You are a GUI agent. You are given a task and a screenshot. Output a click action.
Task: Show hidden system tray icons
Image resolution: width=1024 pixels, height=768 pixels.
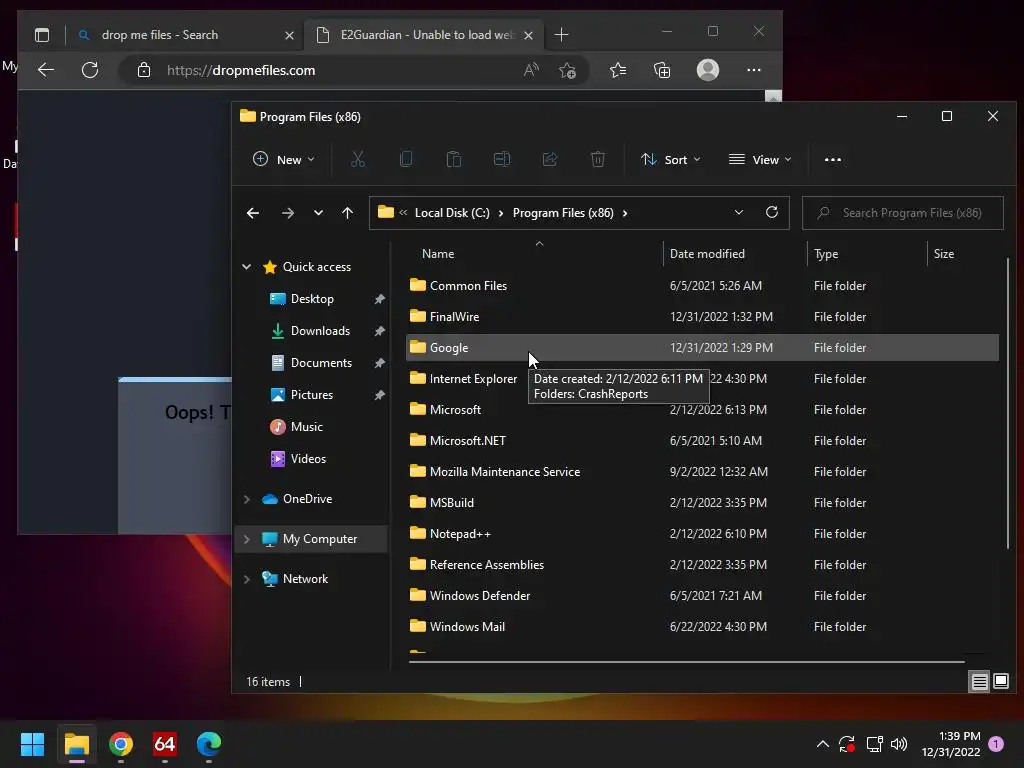(x=823, y=744)
